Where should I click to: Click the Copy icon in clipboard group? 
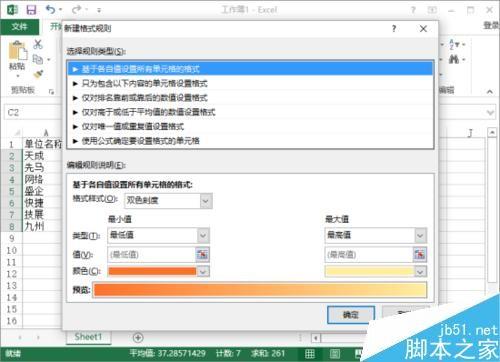pos(38,60)
